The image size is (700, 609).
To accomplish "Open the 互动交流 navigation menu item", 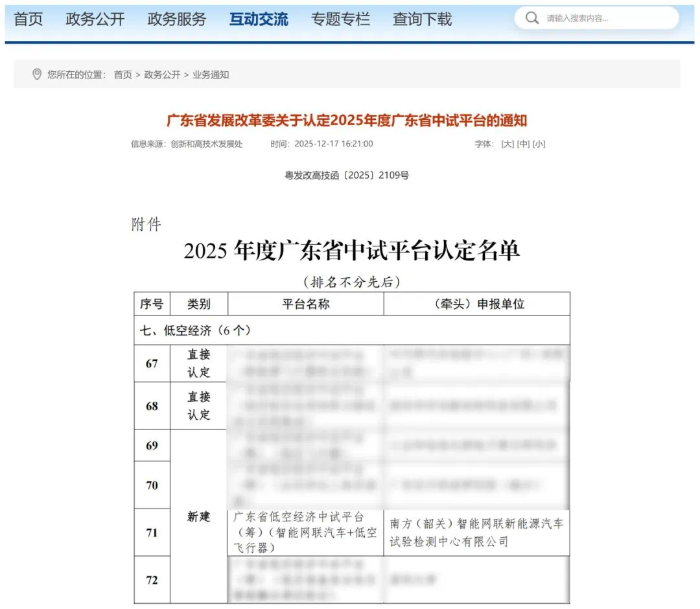I will point(259,19).
